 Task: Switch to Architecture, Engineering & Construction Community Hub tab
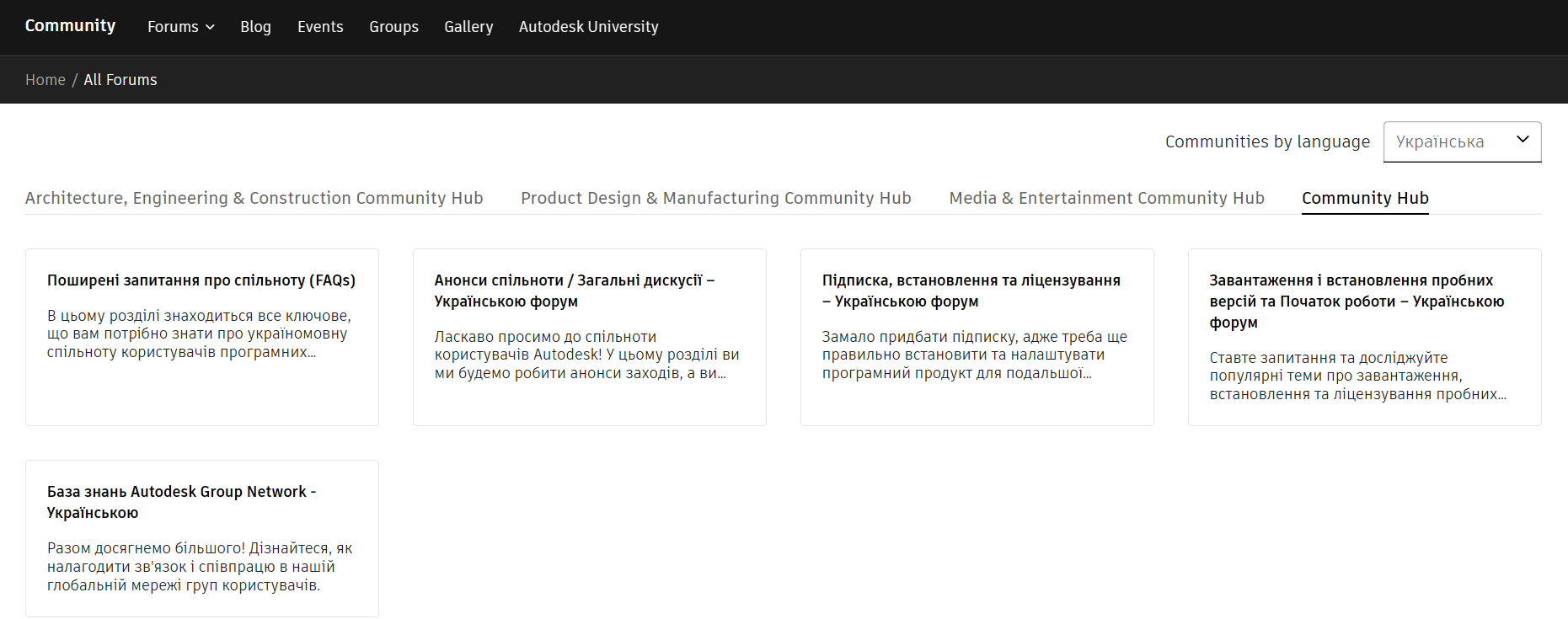254,198
